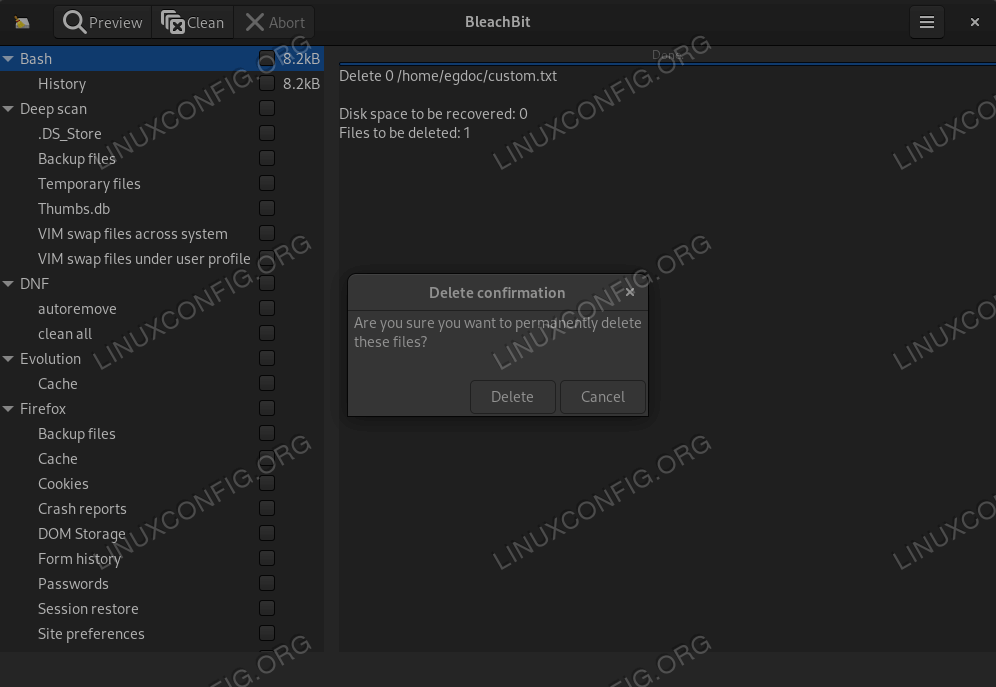Screen dimensions: 996x687
Task: Click 'Files to be deleted: 1' text
Action: tap(405, 133)
